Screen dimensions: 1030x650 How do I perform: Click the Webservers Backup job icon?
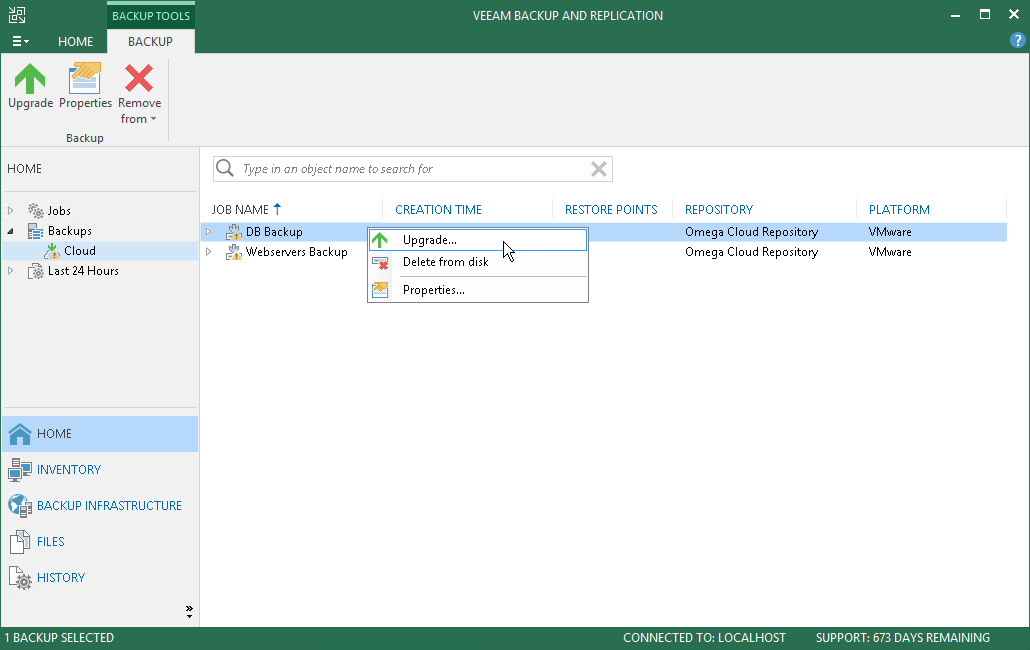pos(233,251)
